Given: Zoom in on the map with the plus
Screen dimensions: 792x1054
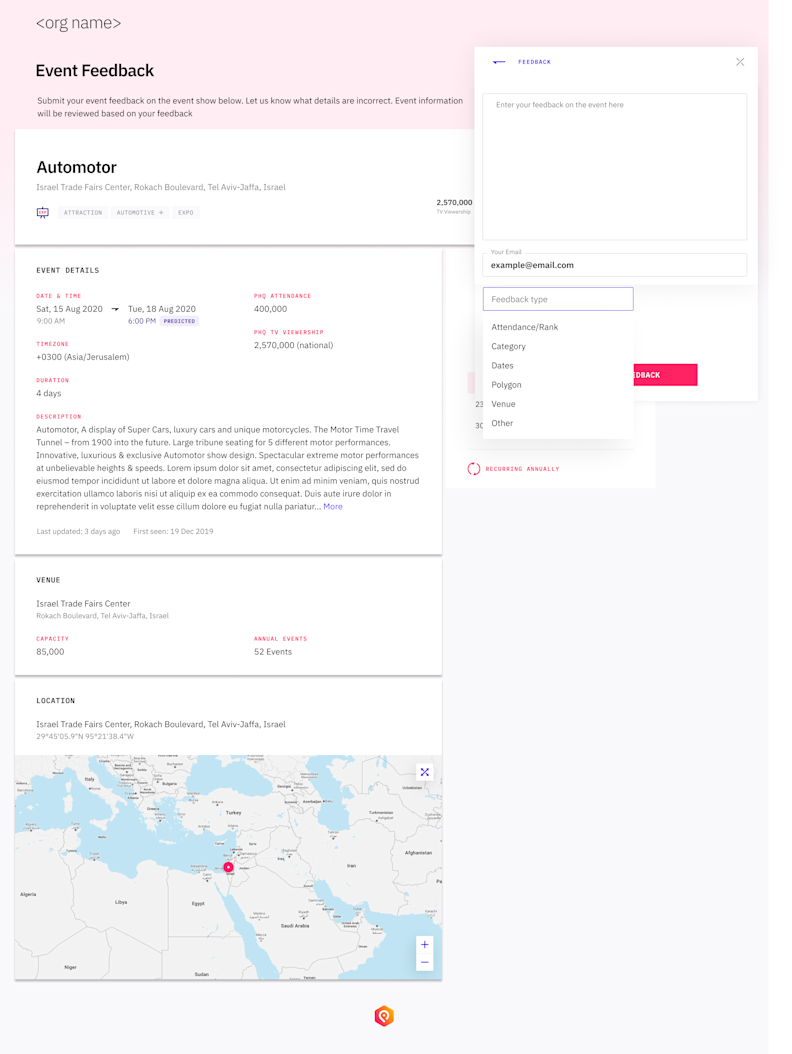Looking at the screenshot, I should click(424, 944).
